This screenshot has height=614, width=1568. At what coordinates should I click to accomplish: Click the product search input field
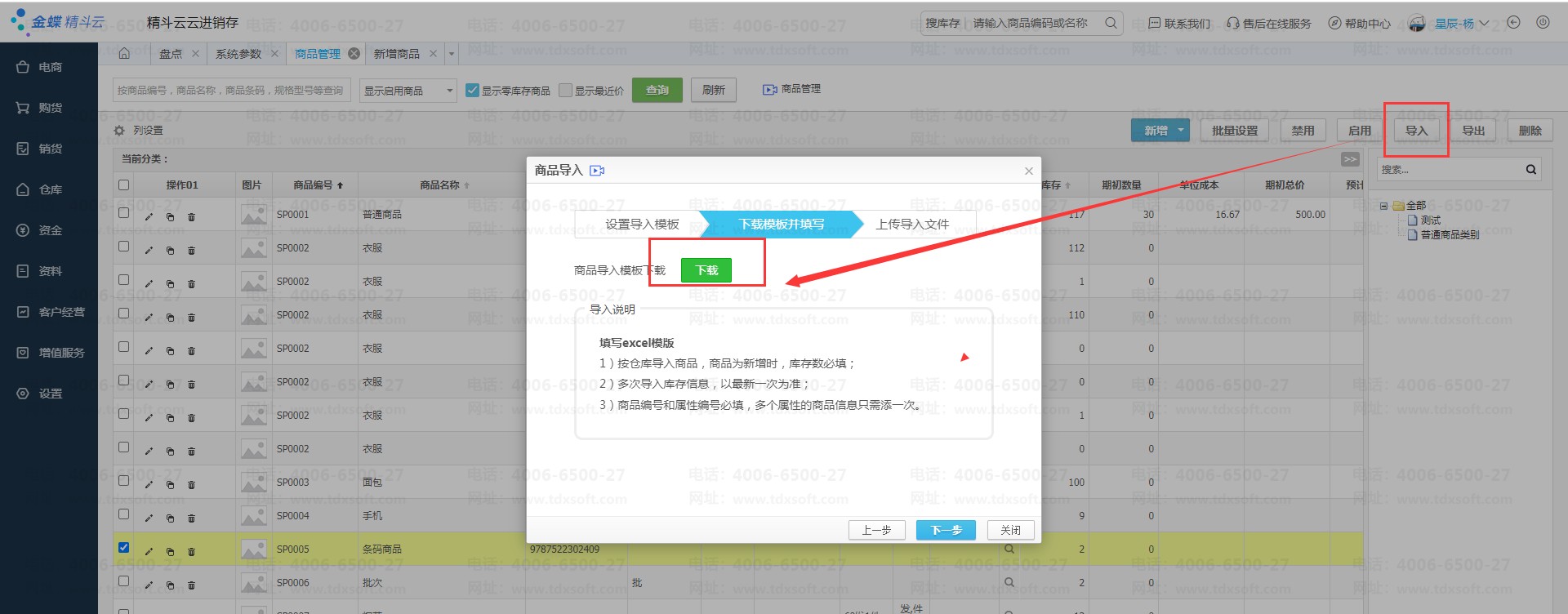point(231,91)
